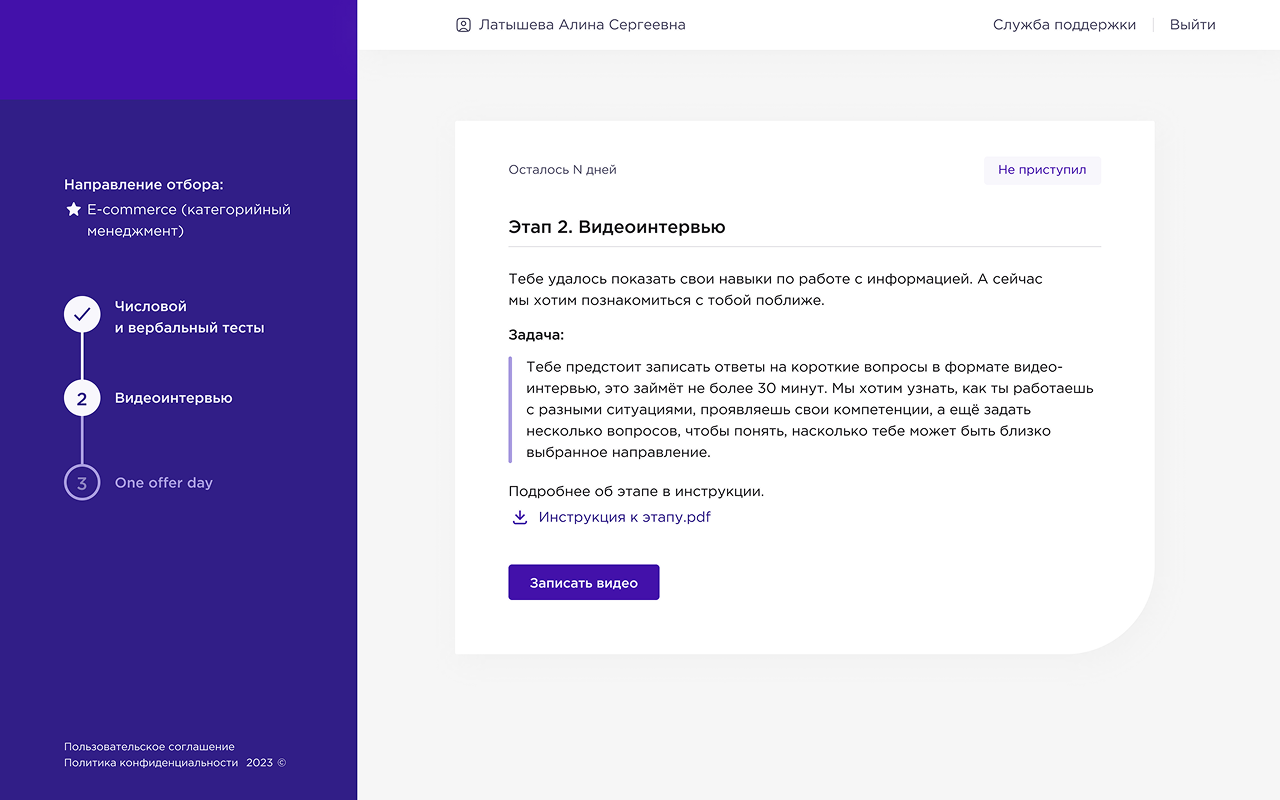Screen dimensions: 1280x800
Task: Click the download icon for the instruction
Action: click(x=520, y=517)
